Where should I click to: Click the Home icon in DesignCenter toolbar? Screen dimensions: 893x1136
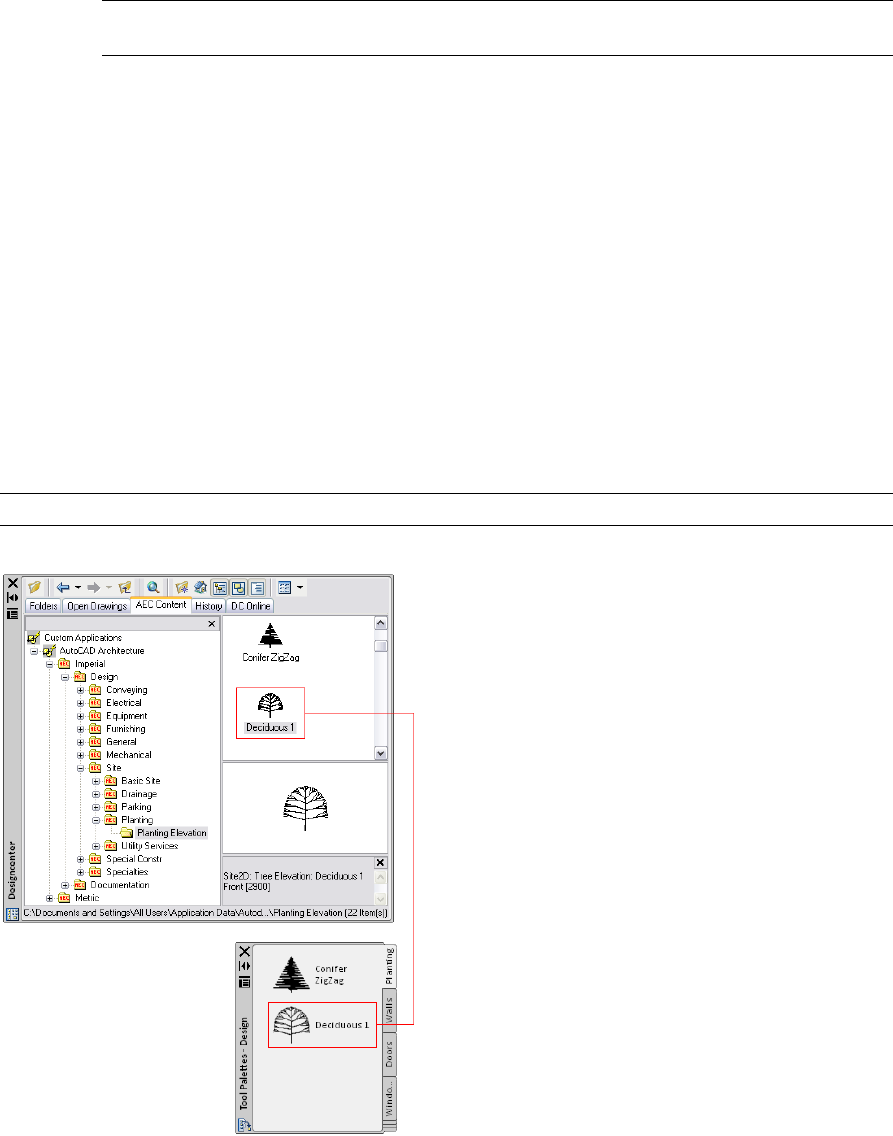(201, 588)
